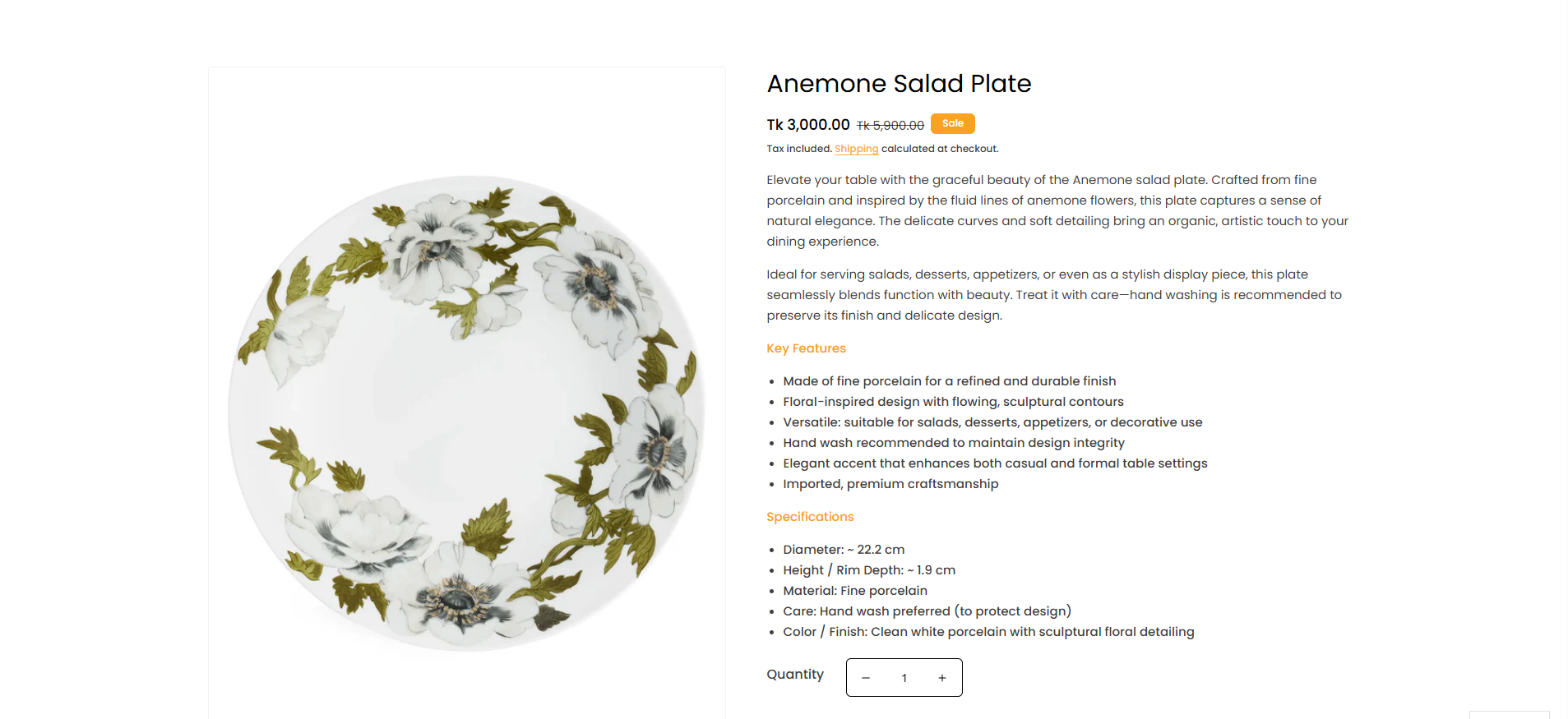Click the Height / Rim Depth specification

[x=868, y=570]
